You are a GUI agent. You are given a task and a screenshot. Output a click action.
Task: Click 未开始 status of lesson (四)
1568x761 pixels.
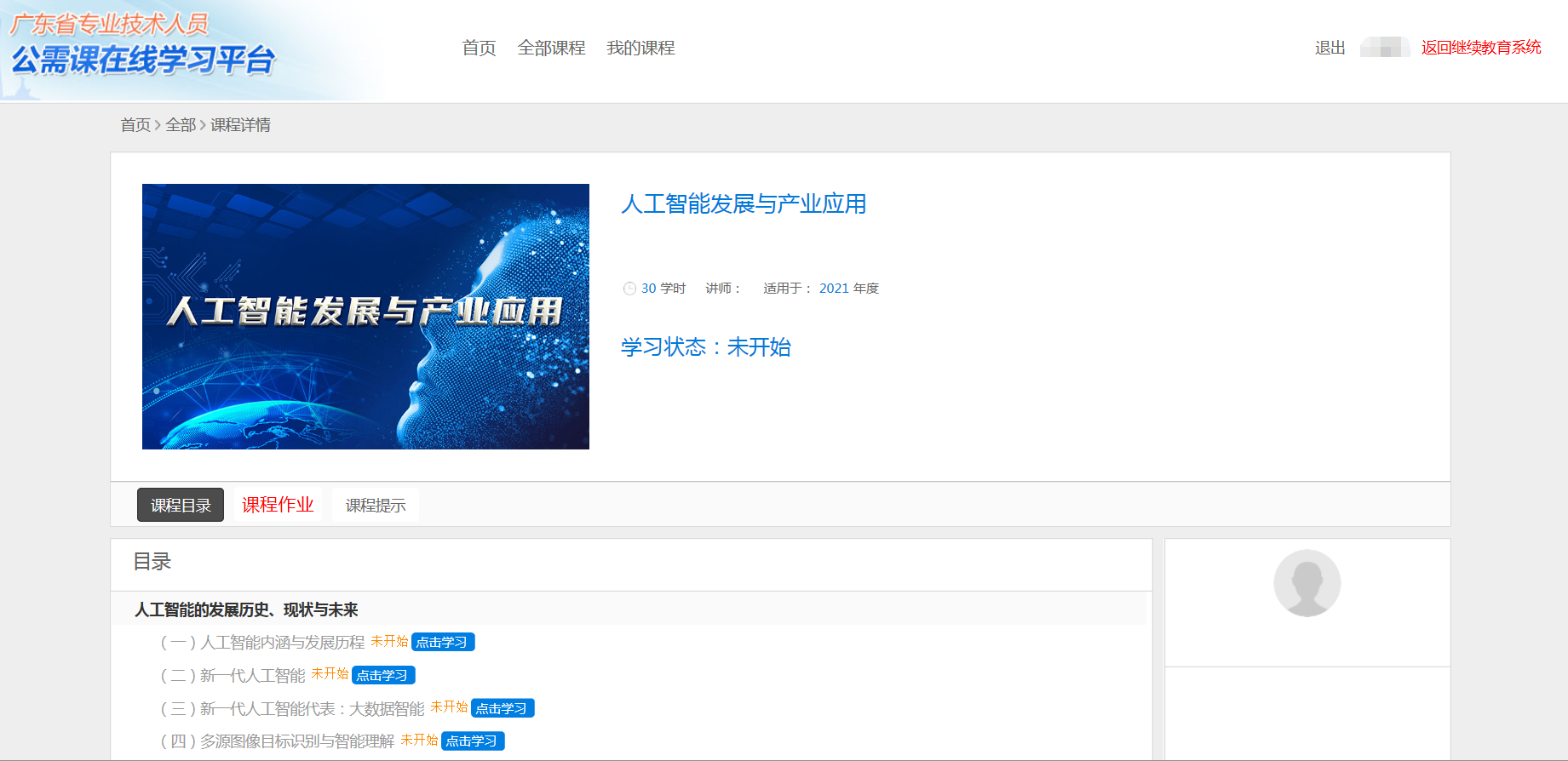click(419, 740)
